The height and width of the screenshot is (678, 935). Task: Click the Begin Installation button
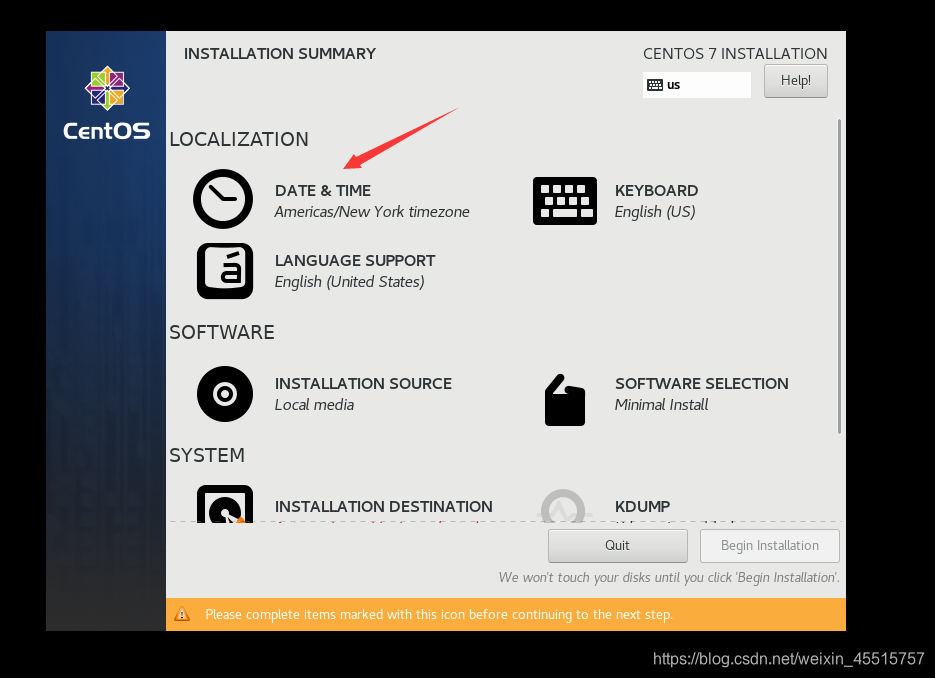point(769,546)
